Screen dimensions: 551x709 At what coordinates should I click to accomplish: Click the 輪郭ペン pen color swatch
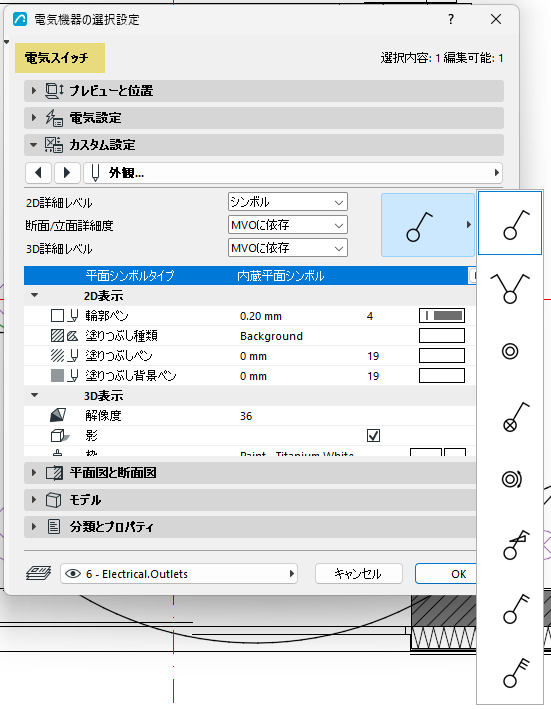[x=442, y=316]
